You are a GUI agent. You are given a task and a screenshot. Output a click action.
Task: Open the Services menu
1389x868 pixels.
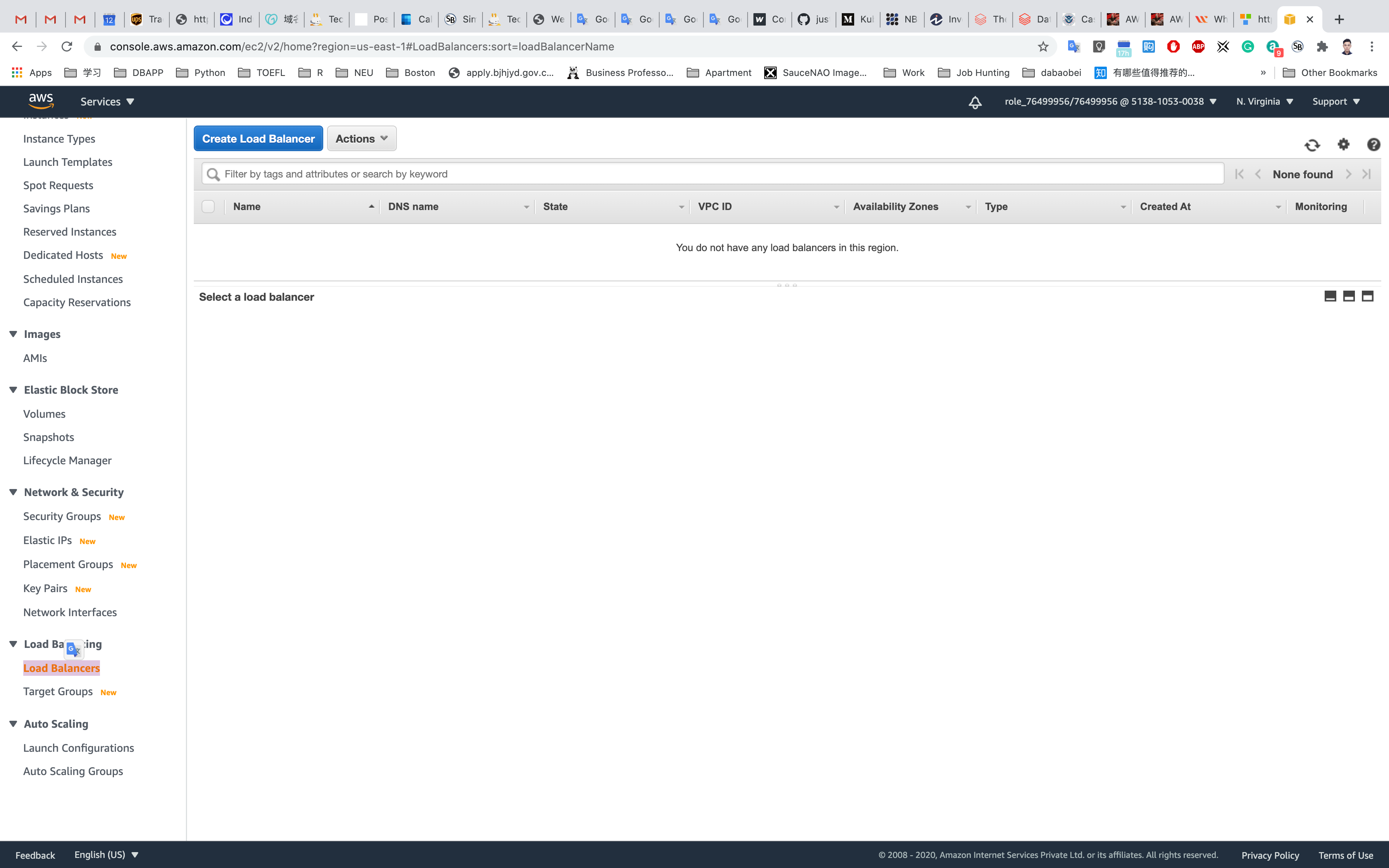click(x=107, y=102)
